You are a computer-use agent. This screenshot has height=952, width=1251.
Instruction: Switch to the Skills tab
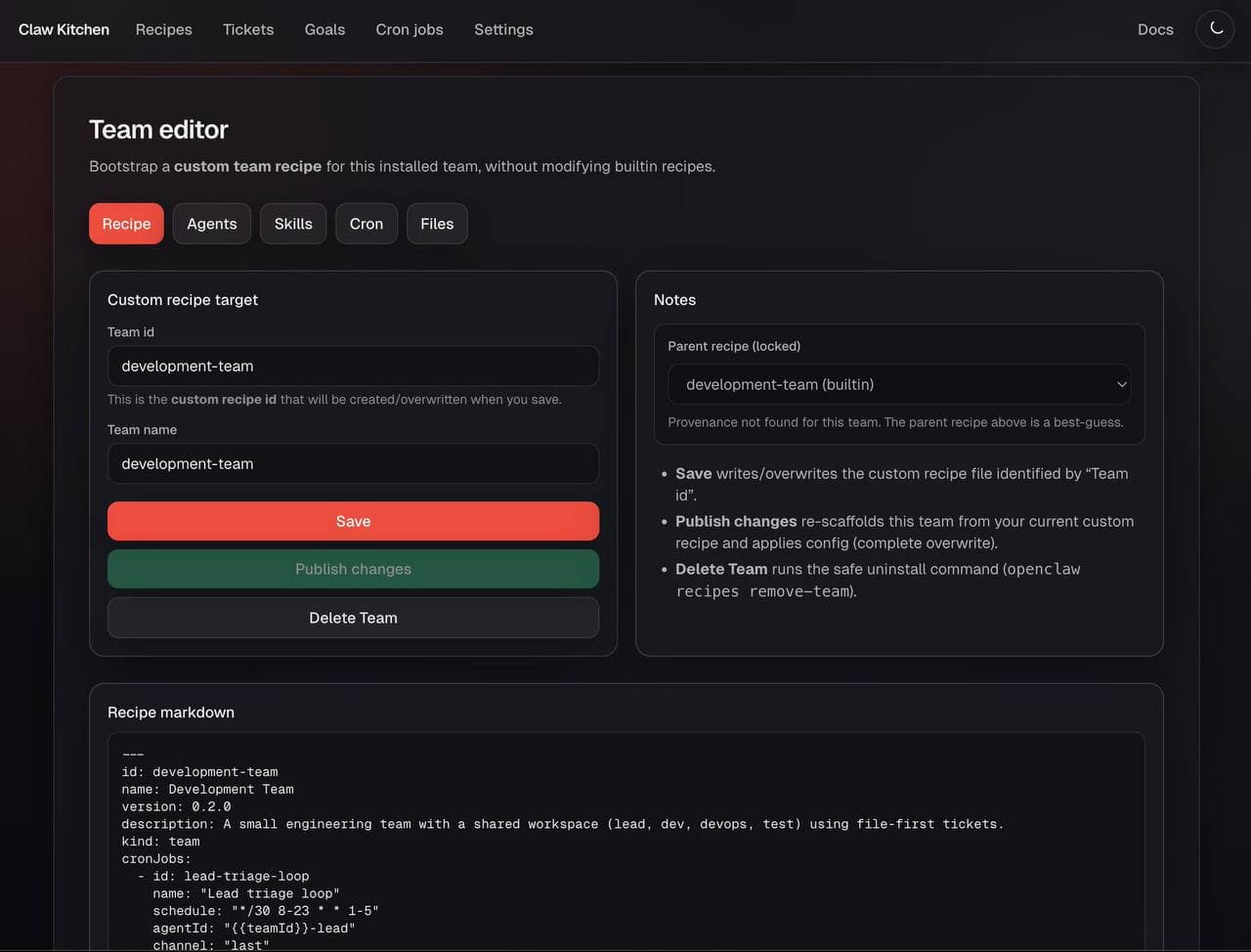pyautogui.click(x=292, y=223)
